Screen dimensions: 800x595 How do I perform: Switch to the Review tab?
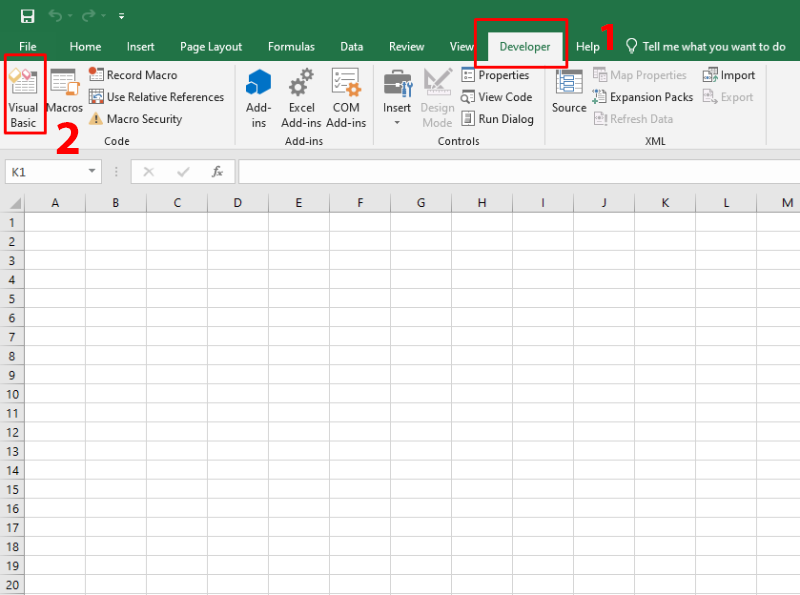click(406, 46)
